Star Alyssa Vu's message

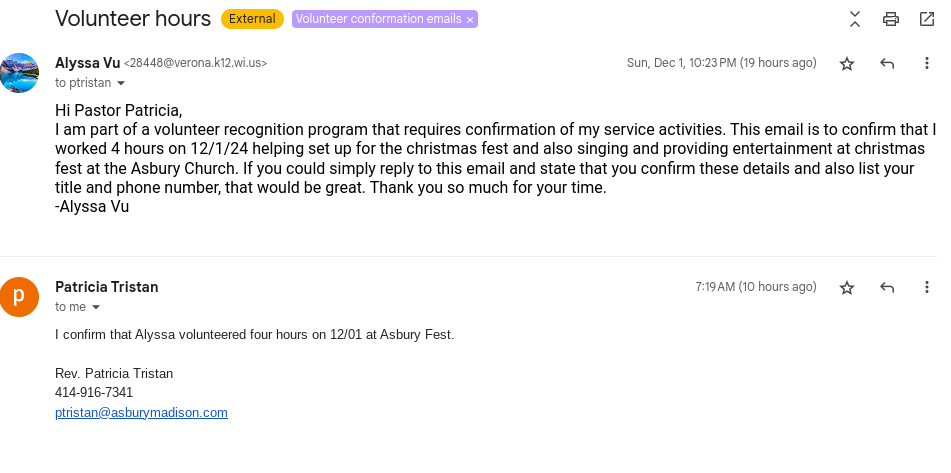tap(847, 63)
